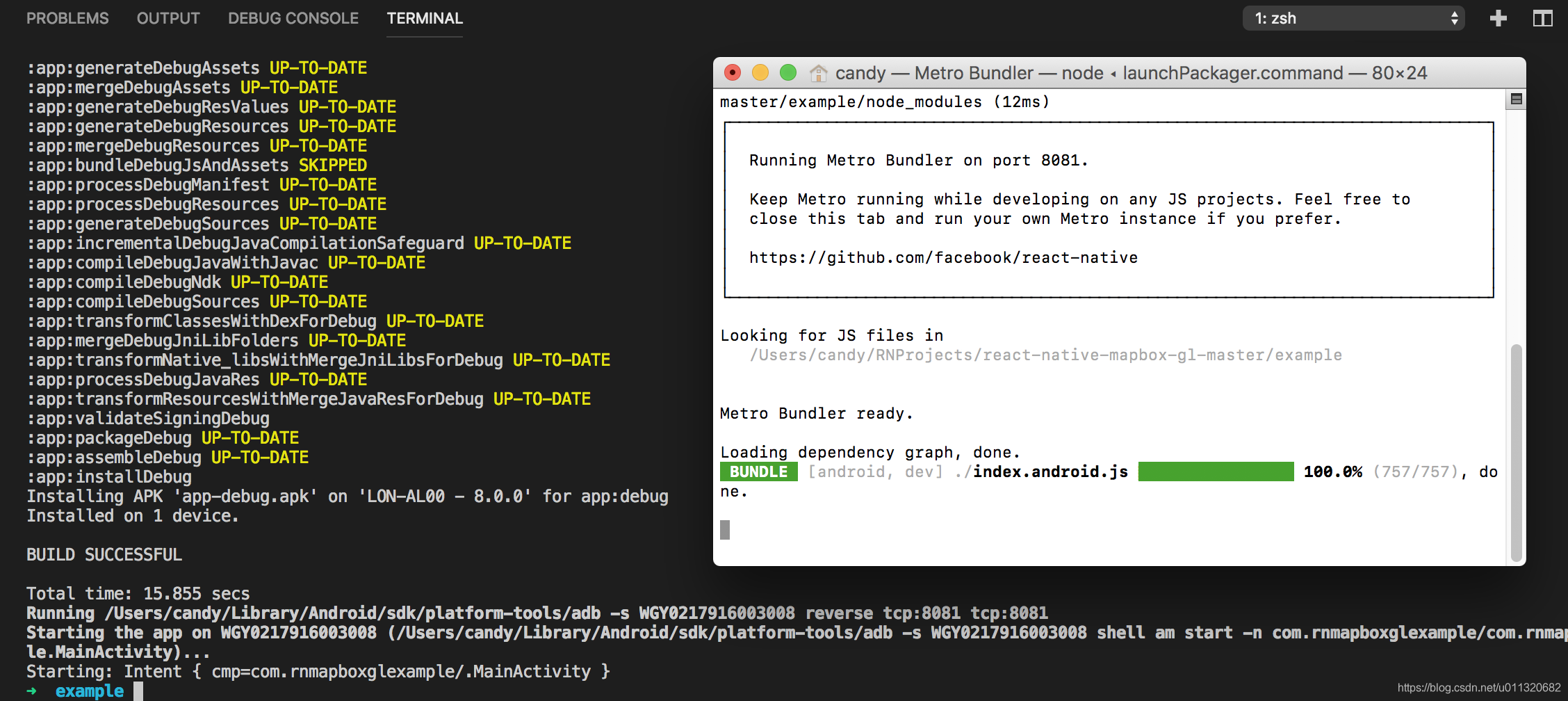Image resolution: width=1568 pixels, height=701 pixels.
Task: Click the 'Installed on 1 device.' line
Action: 132,516
